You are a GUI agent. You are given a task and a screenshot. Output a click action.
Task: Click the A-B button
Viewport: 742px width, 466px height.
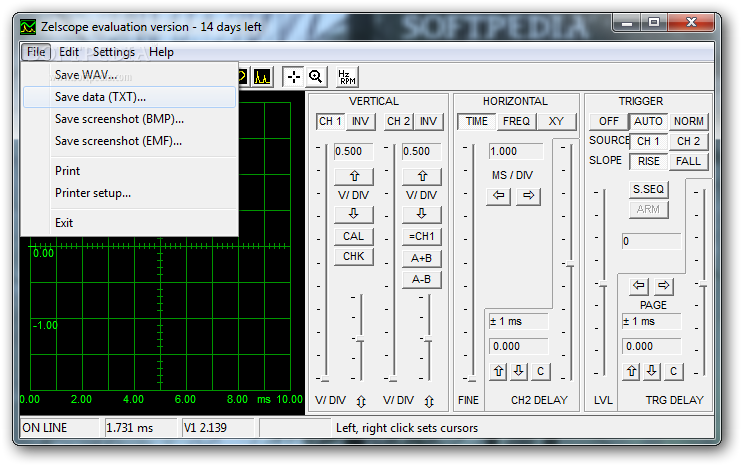[x=422, y=279]
